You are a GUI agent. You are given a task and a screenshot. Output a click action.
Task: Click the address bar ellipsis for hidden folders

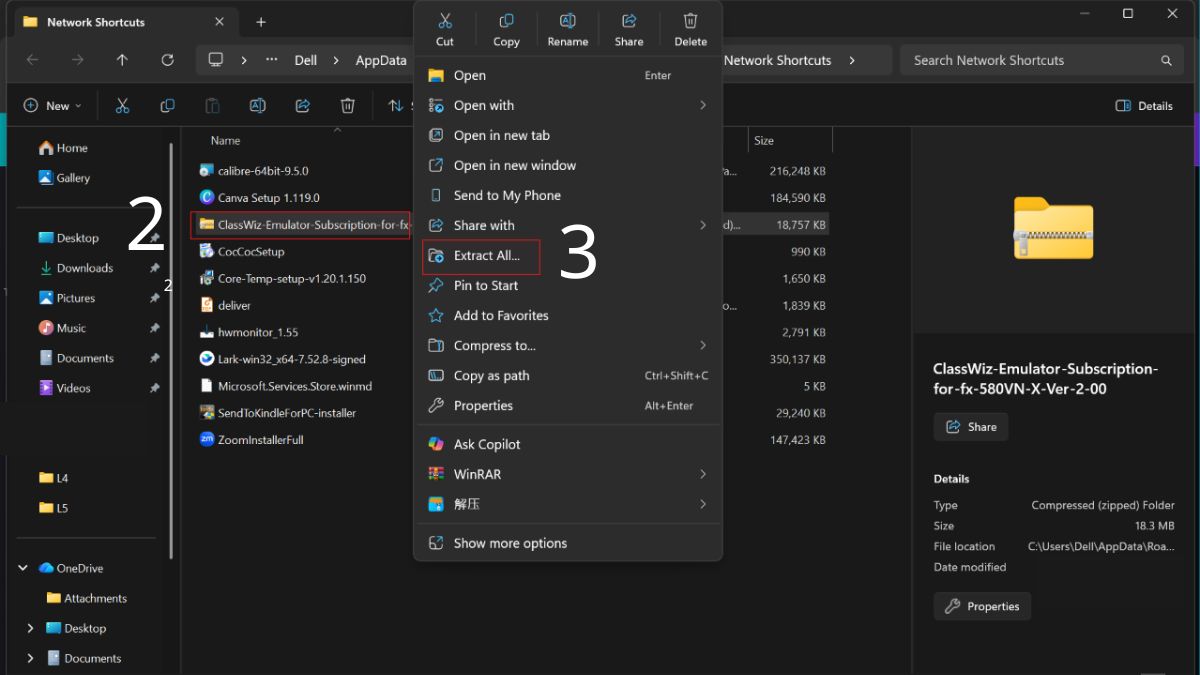[272, 60]
